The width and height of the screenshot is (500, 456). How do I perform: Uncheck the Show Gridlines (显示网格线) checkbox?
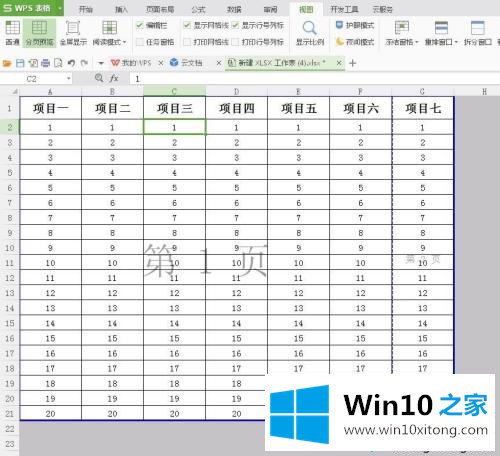[187, 25]
